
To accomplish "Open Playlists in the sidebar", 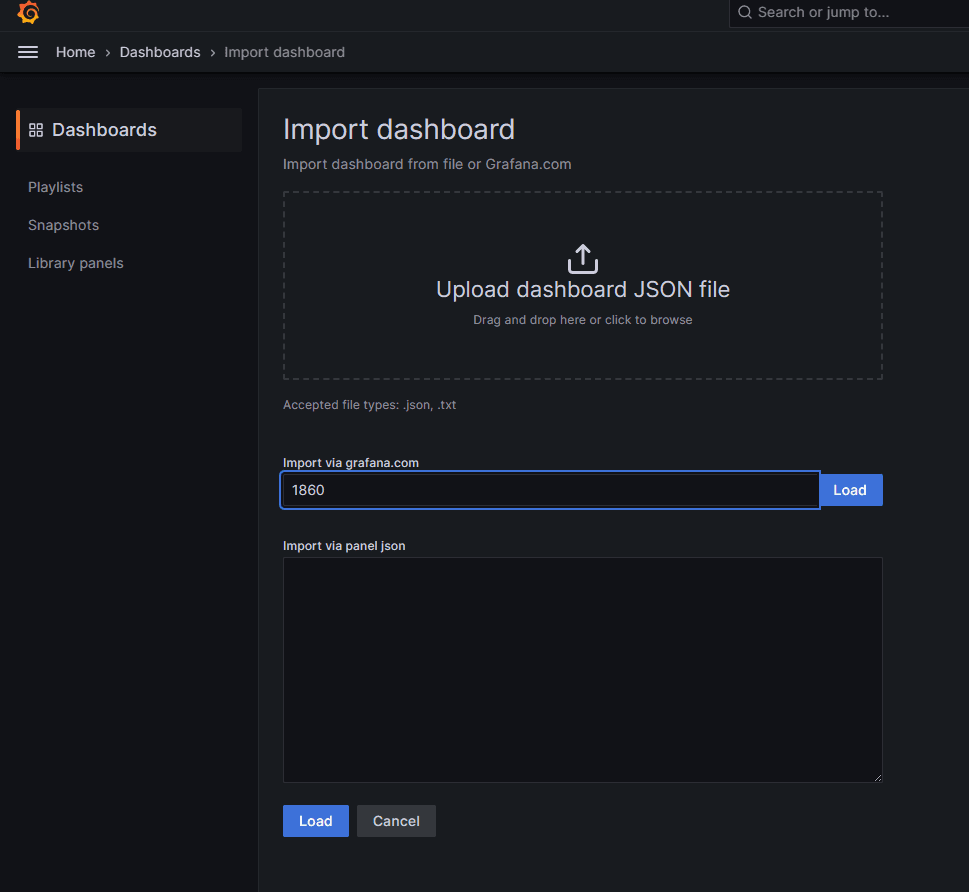I will click(56, 187).
